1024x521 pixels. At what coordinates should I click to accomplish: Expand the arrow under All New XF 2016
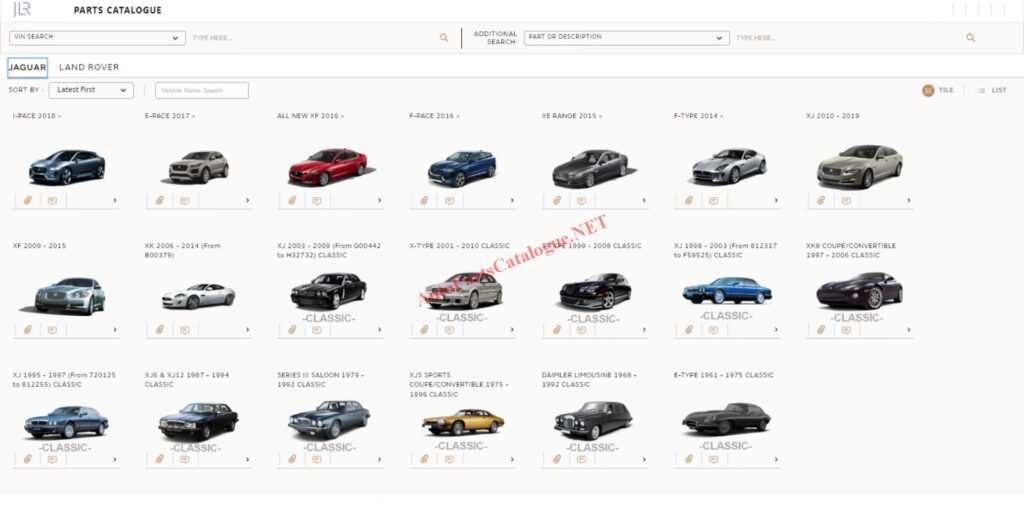click(379, 201)
